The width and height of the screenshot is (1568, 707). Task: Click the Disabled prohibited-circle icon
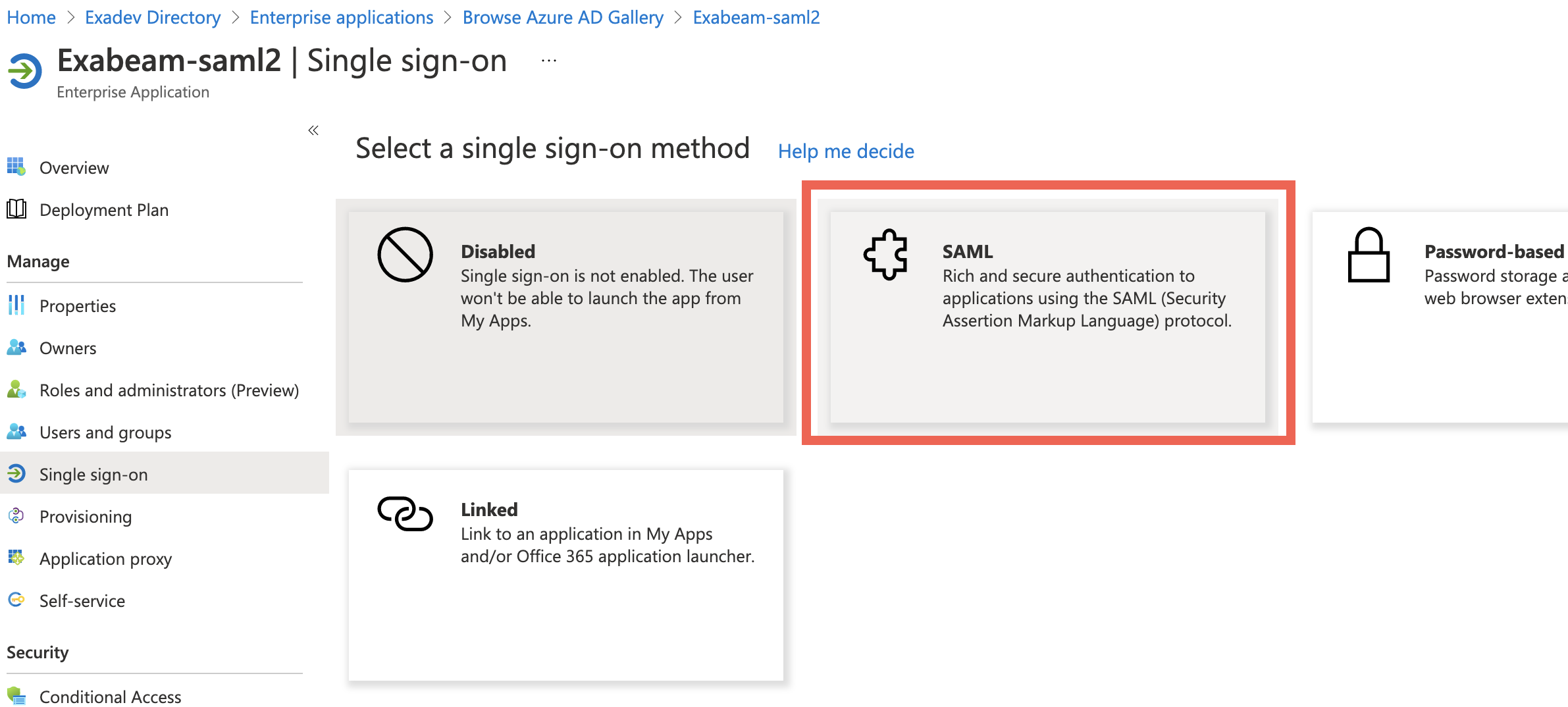point(405,255)
